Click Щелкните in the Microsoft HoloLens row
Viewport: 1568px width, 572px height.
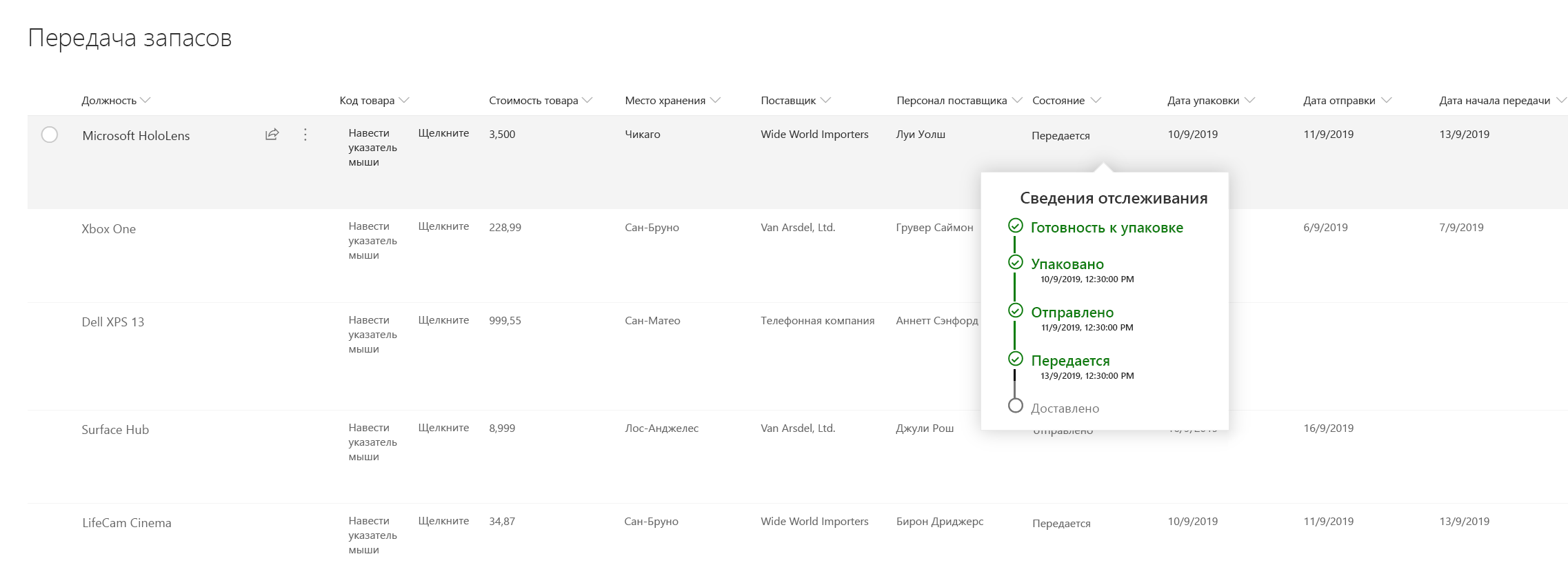coord(443,133)
